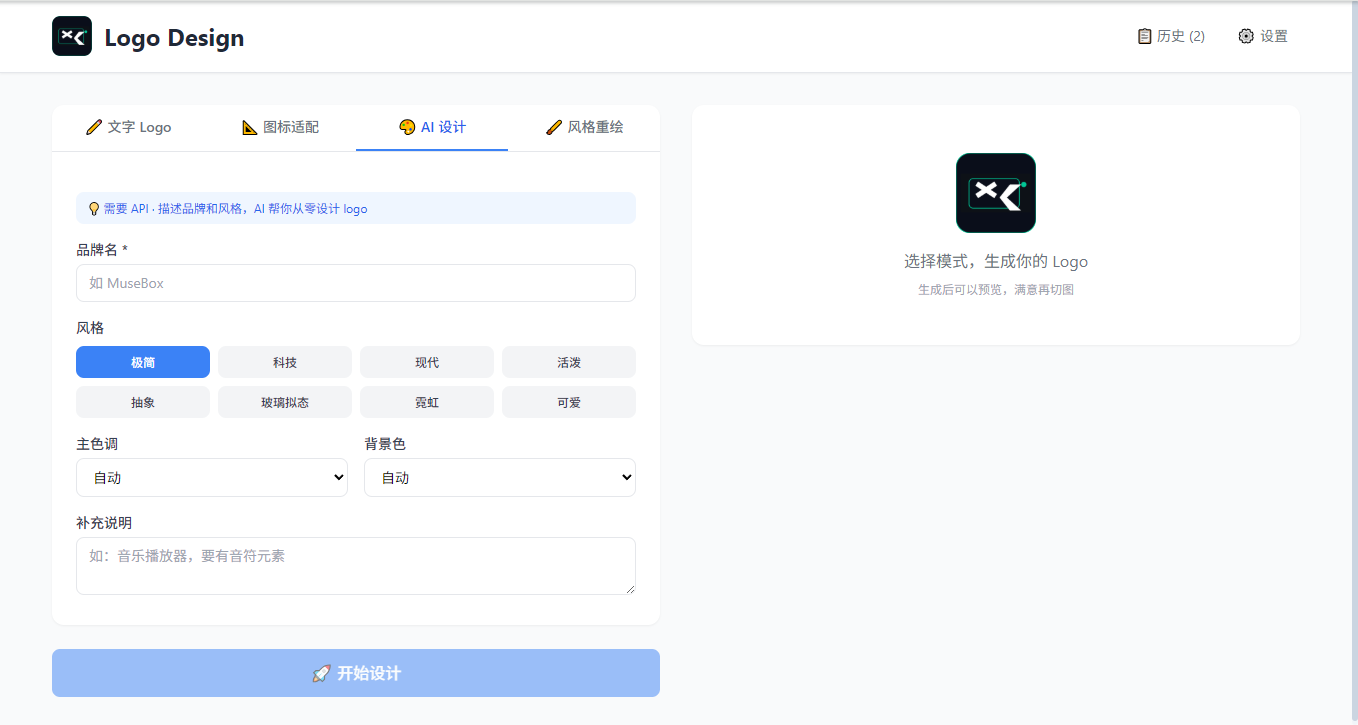This screenshot has height=725, width=1358.
Task: Select the 抽象 style option
Action: (143, 402)
